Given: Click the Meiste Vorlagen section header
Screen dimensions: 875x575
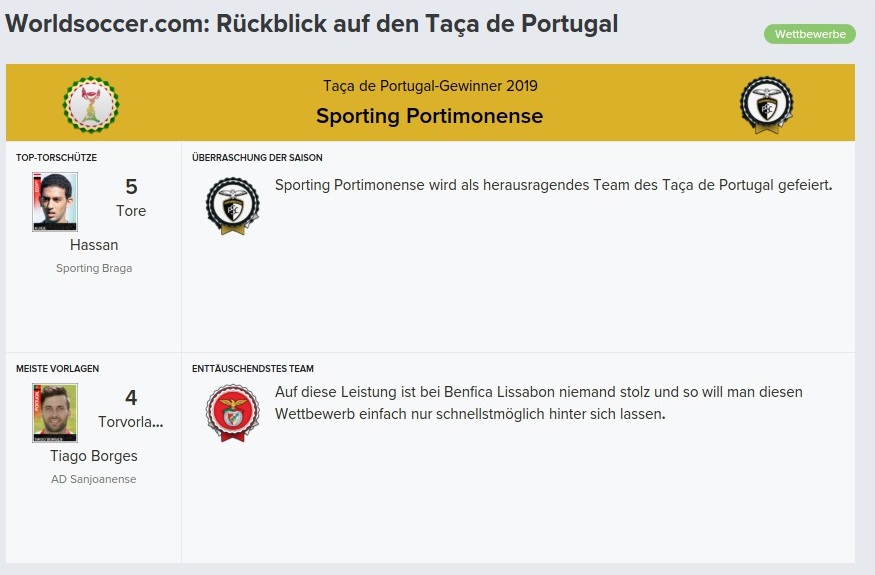Looking at the screenshot, I should pos(57,368).
